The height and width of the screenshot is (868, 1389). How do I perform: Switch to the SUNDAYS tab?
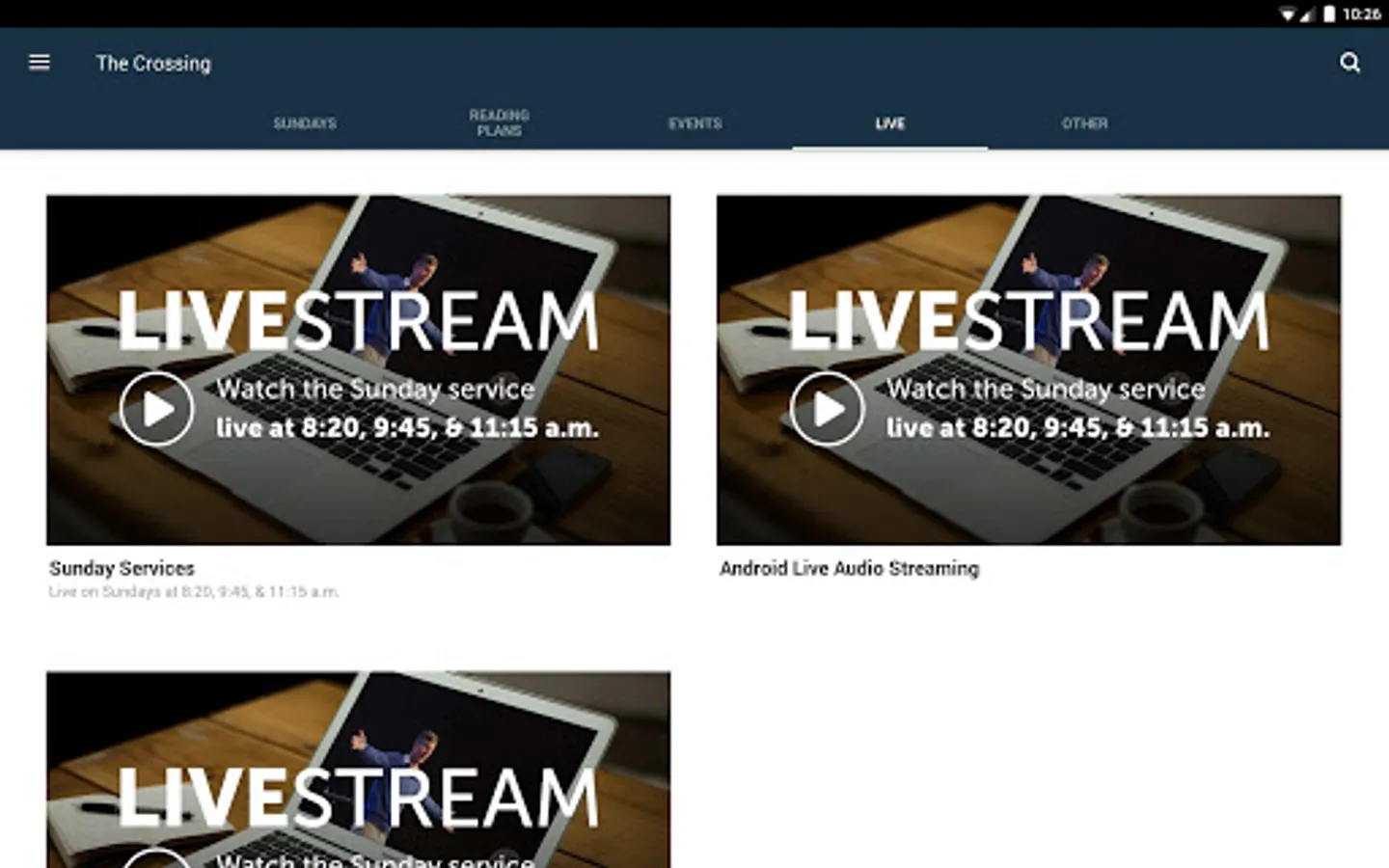pos(305,123)
